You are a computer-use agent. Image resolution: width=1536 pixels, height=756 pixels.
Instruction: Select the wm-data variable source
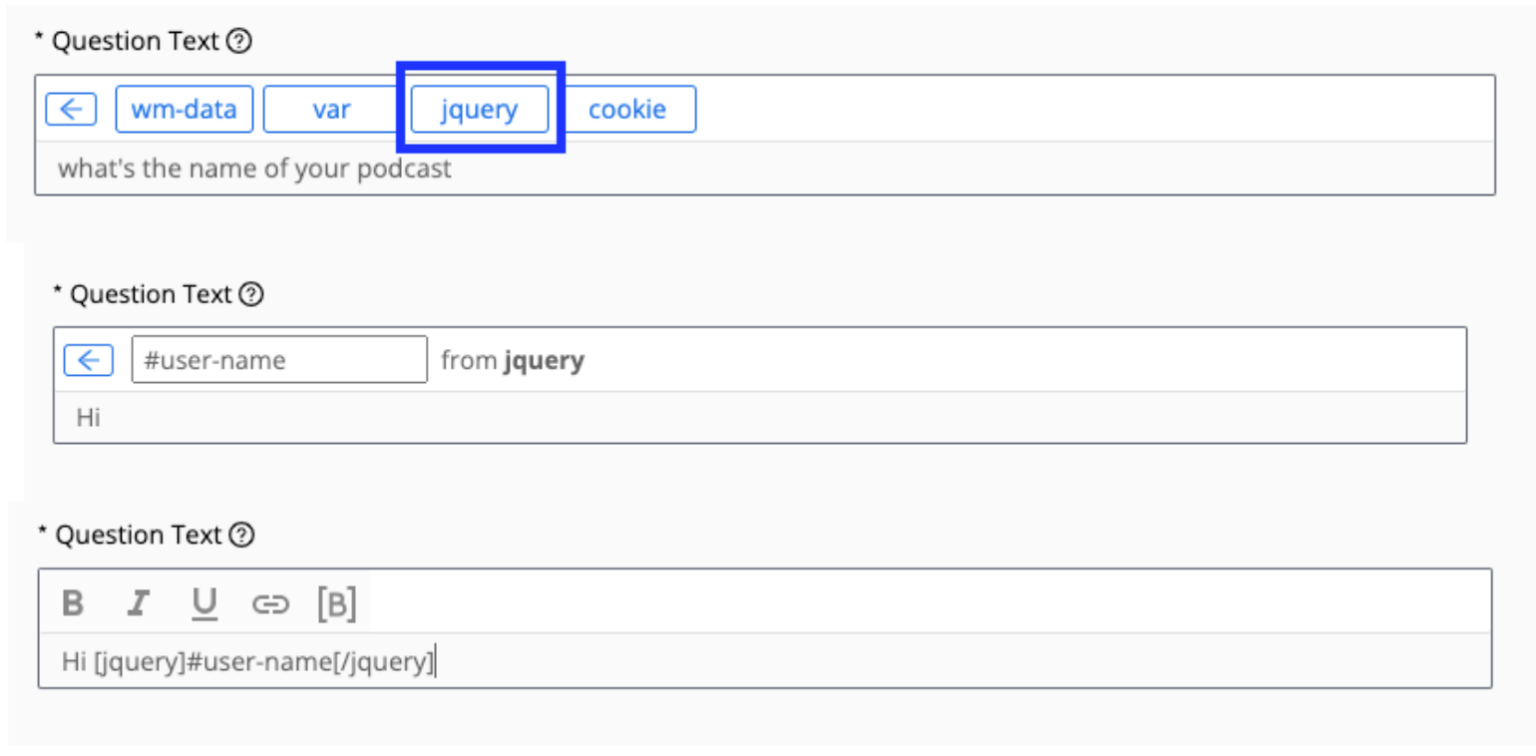[183, 108]
